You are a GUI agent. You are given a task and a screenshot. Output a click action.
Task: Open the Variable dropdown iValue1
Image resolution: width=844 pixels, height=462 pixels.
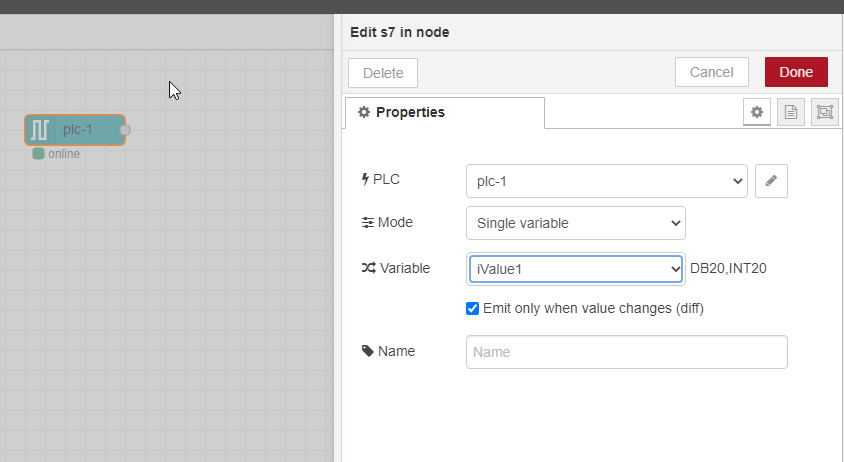click(575, 269)
